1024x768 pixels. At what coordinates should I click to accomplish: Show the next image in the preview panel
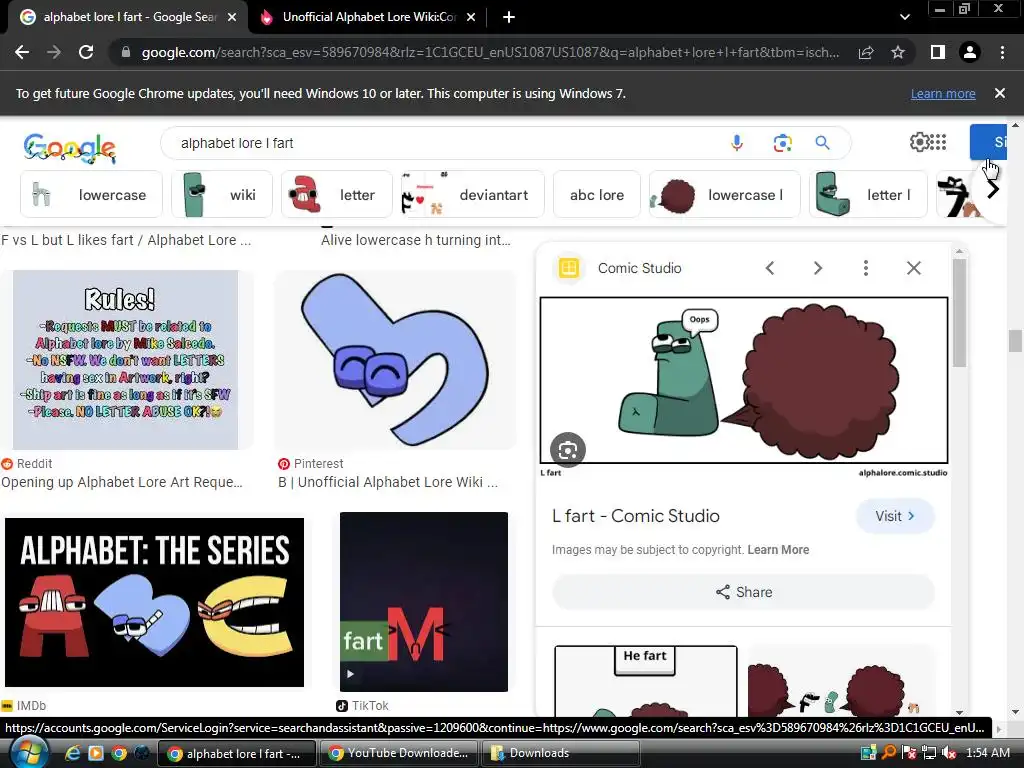click(818, 268)
